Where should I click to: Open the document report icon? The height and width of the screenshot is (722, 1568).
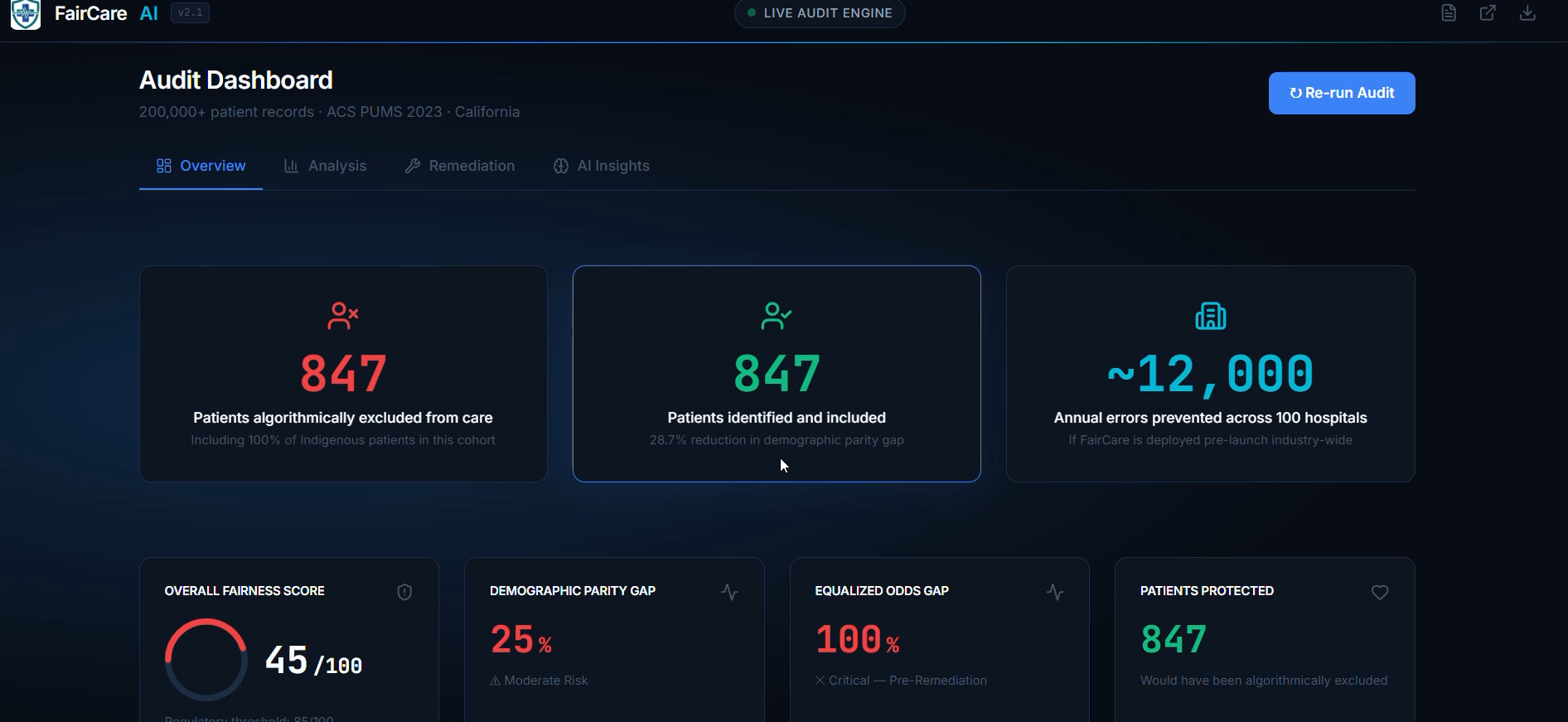pos(1449,12)
